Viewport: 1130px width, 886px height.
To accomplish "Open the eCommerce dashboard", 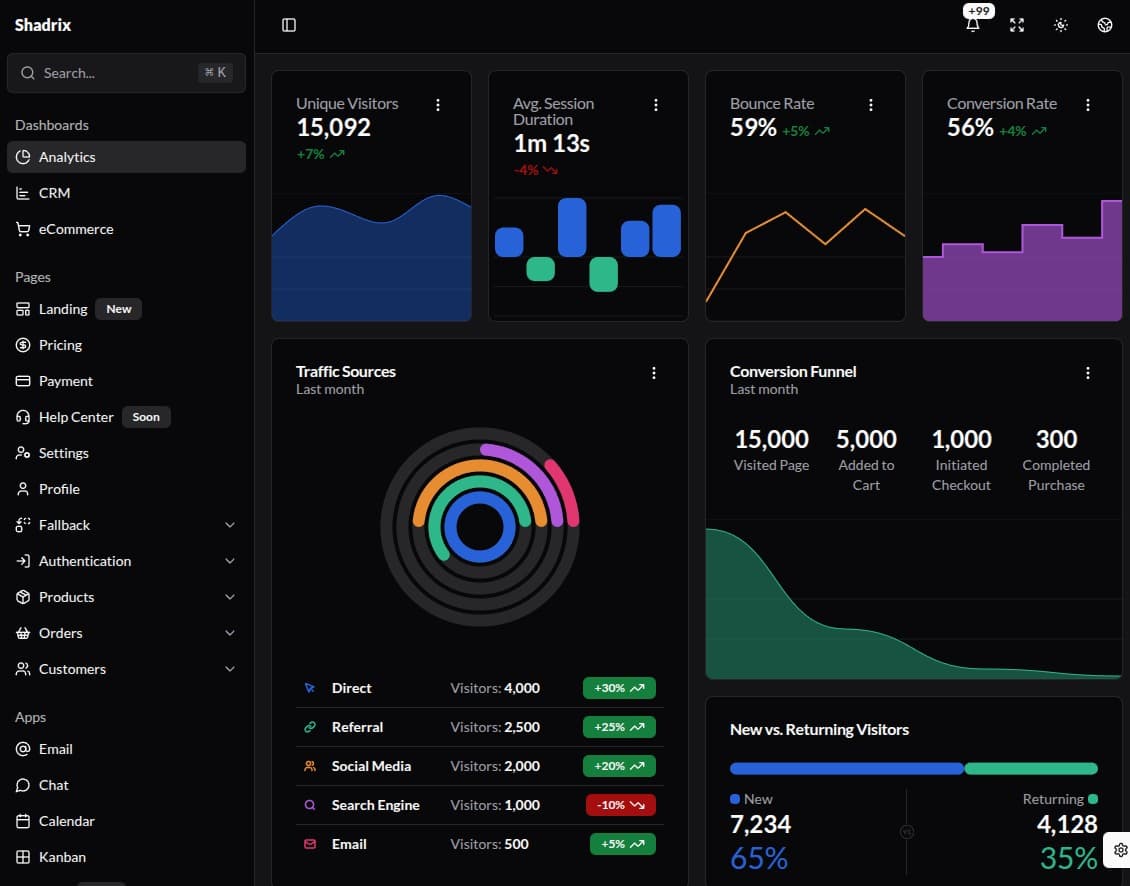I will tap(126, 229).
